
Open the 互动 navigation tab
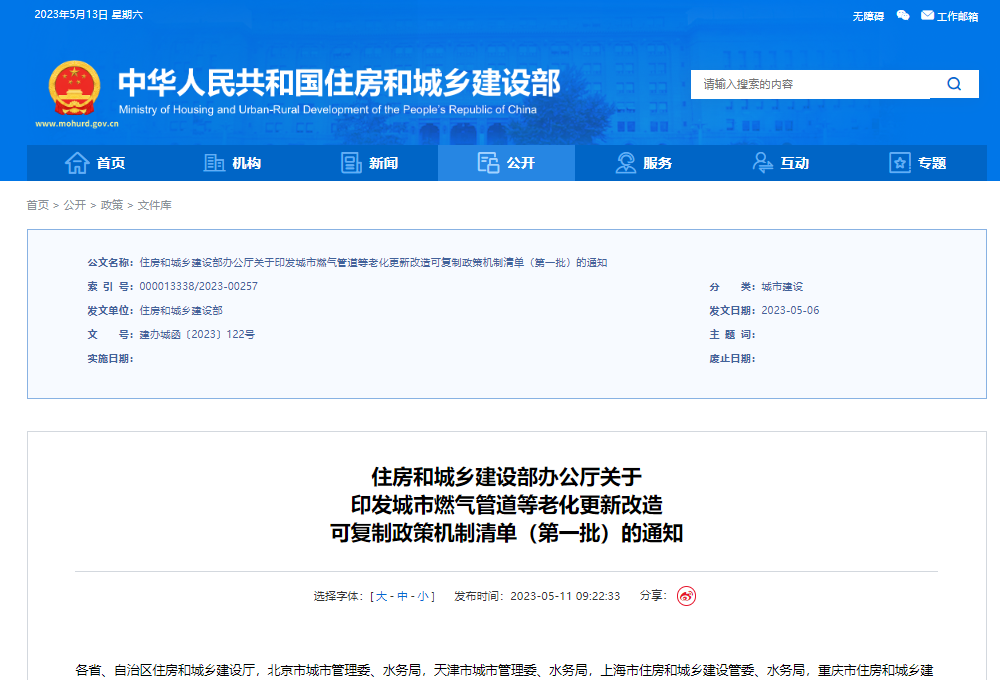click(781, 163)
